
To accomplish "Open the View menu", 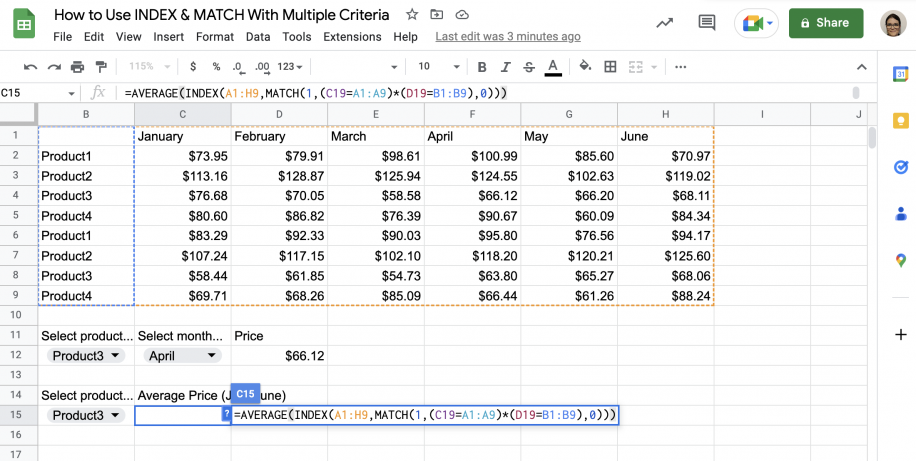I will coord(129,37).
